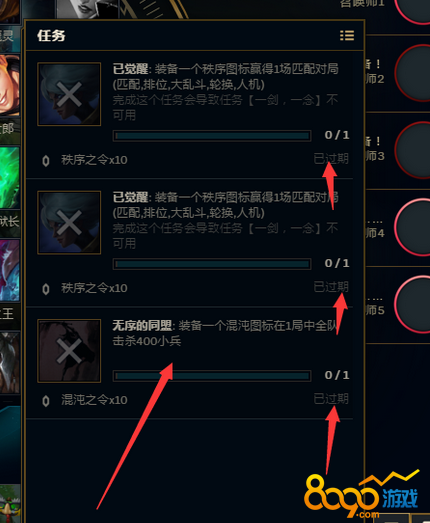
Task: Click second mission 已过期 status label
Action: click(331, 287)
